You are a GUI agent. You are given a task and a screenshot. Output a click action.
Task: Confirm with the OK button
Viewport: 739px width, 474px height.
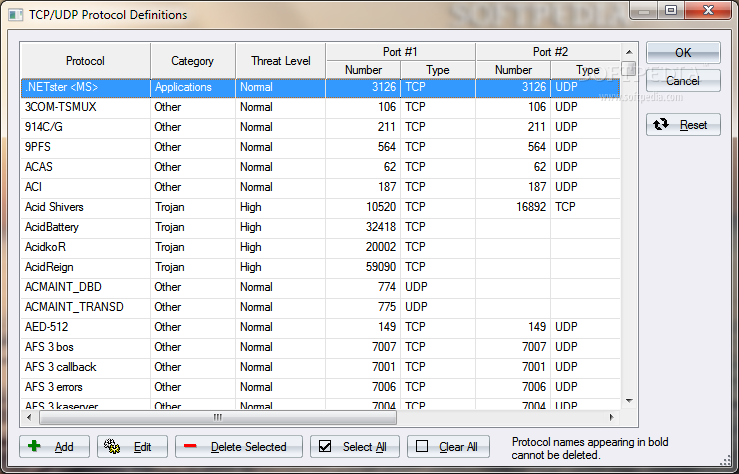tap(683, 52)
